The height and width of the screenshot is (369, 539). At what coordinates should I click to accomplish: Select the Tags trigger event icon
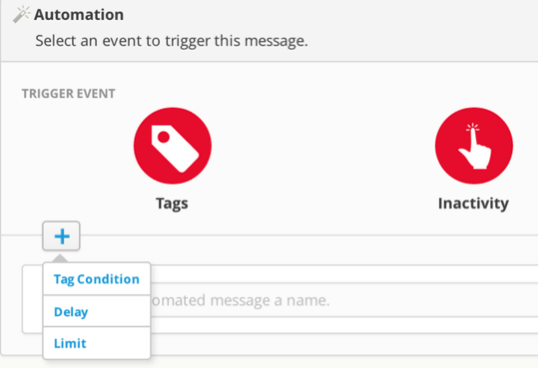[173, 146]
